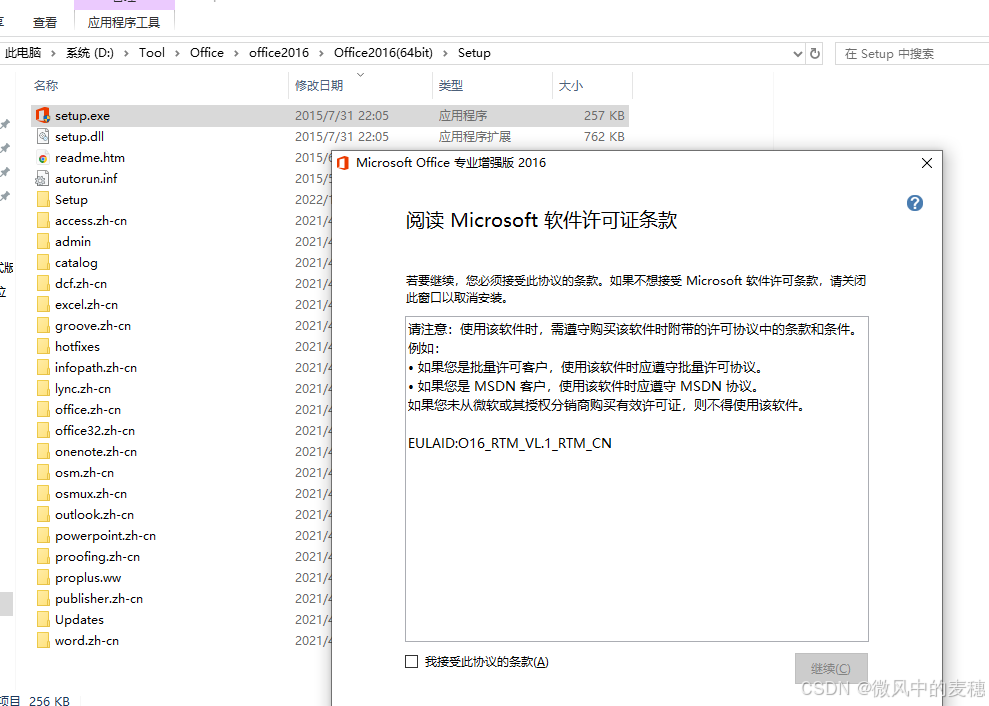989x706 pixels.
Task: Sort files by the 大小 column header
Action: (x=592, y=85)
